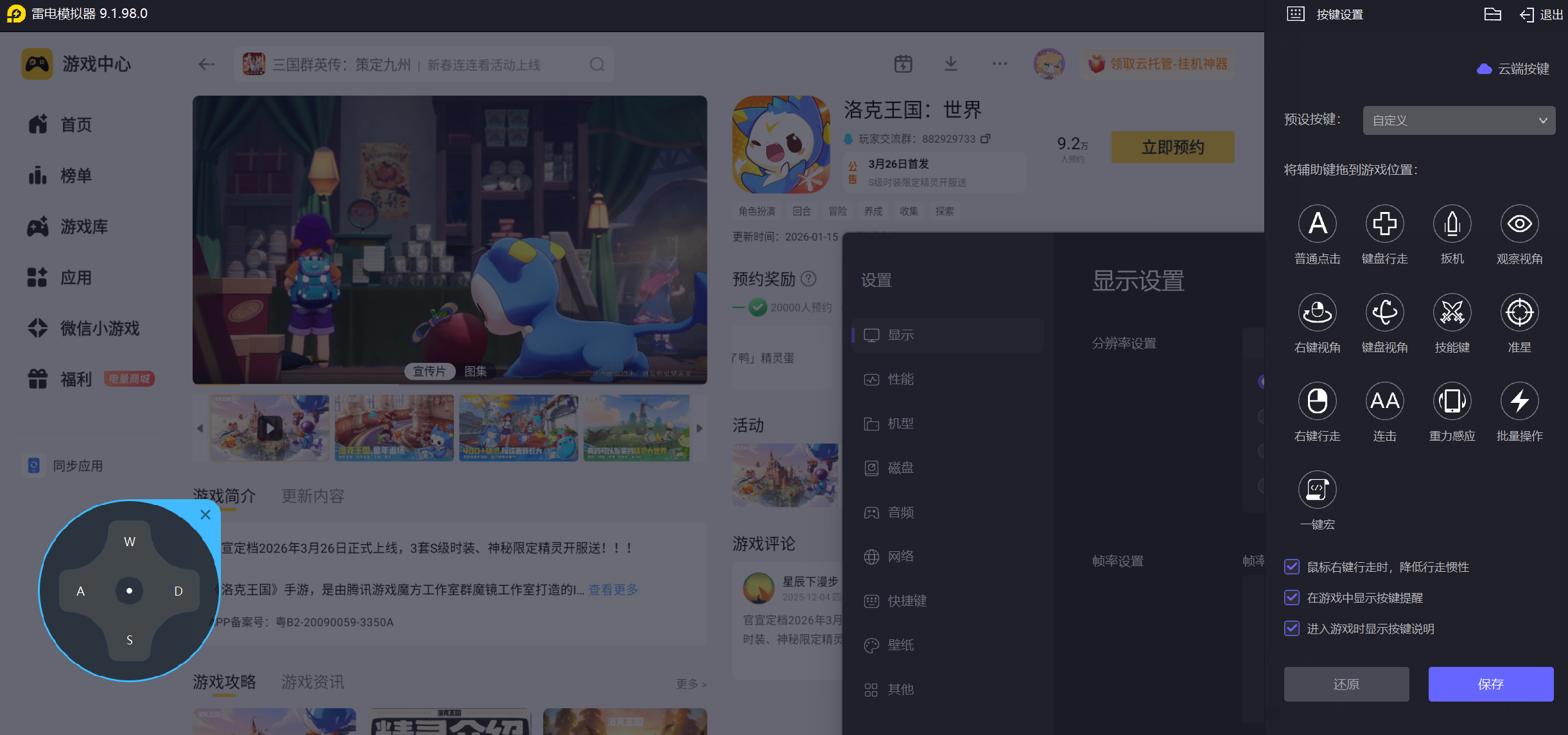Viewport: 1568px width, 735px height.
Task: Select the 技能键 crossed swords icon
Action: pyautogui.click(x=1452, y=313)
